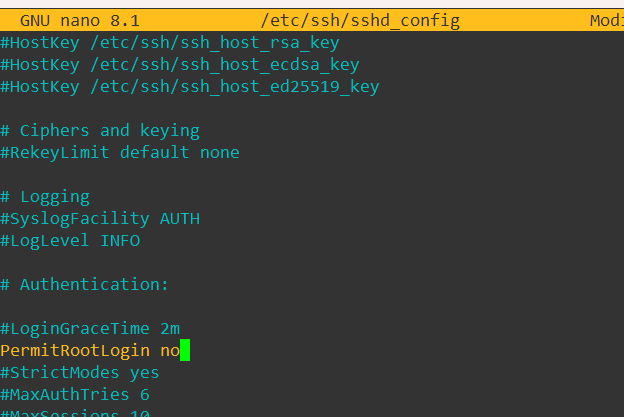Click the #SyslogFacility directive
The height and width of the screenshot is (417, 624).
75,219
